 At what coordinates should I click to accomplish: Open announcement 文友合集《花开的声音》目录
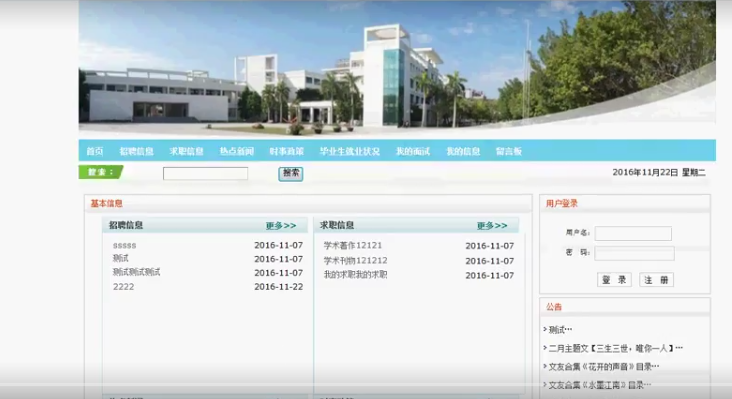pyautogui.click(x=604, y=367)
